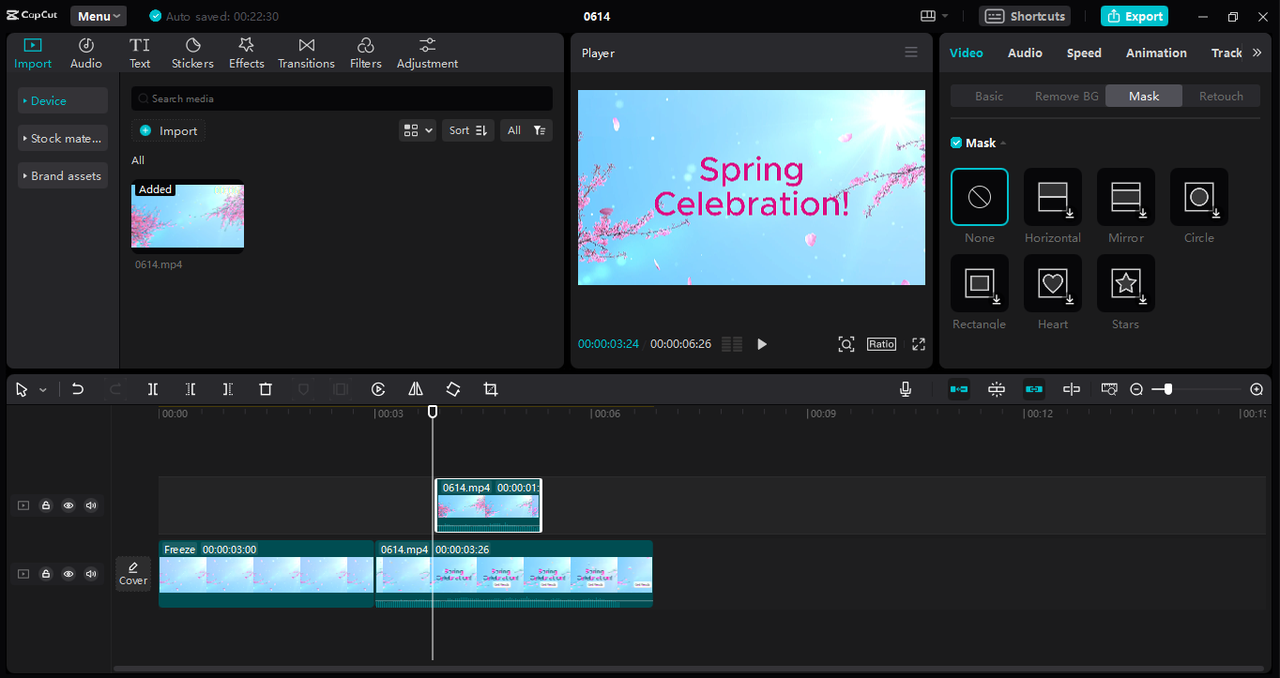Image resolution: width=1280 pixels, height=678 pixels.
Task: Enter fullscreen preview in the player
Action: click(x=918, y=344)
